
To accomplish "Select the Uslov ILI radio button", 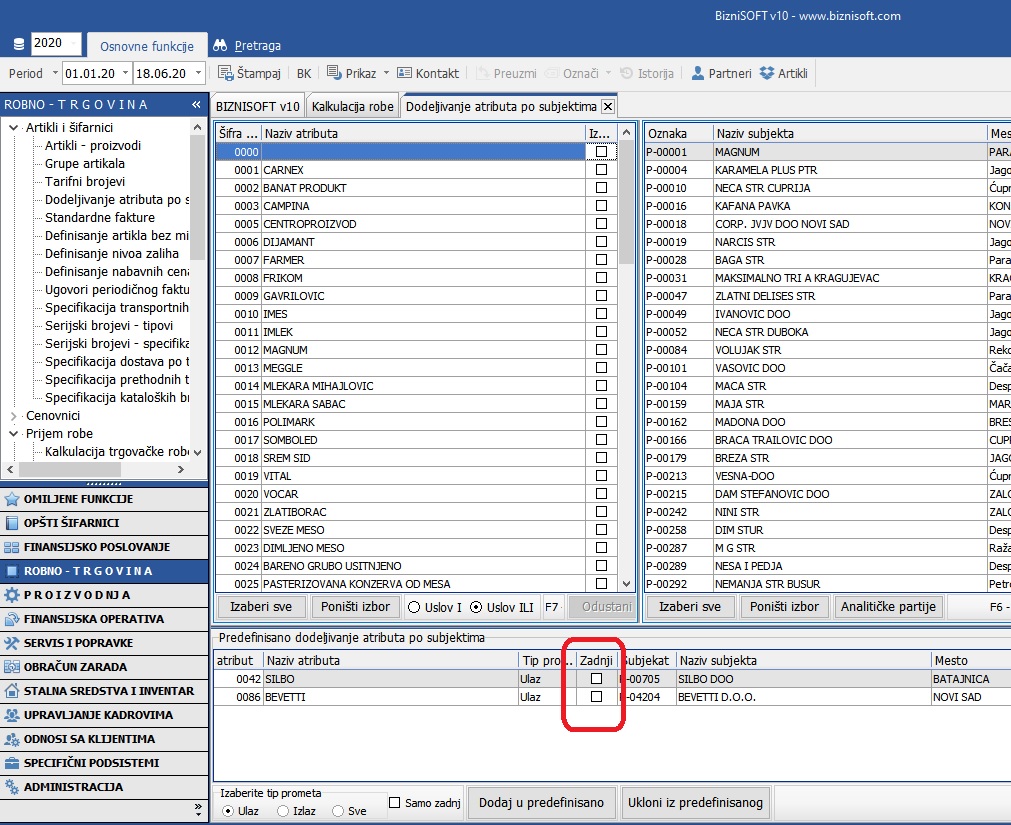I will pyautogui.click(x=476, y=607).
